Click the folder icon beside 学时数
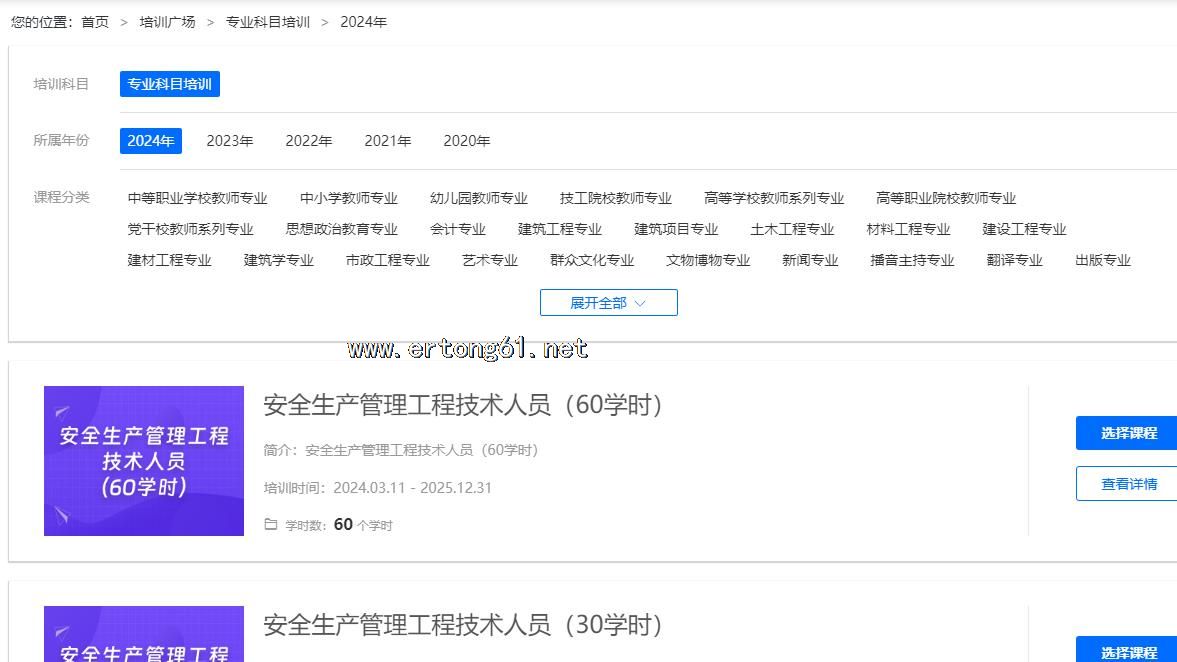 [x=270, y=524]
